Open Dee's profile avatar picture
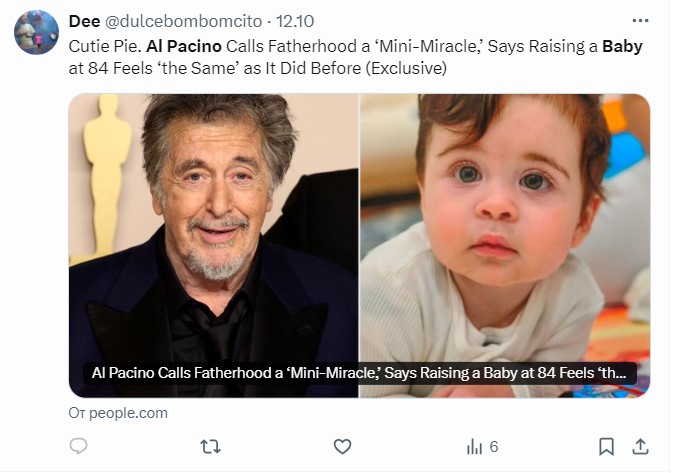The image size is (690, 473). (x=36, y=32)
